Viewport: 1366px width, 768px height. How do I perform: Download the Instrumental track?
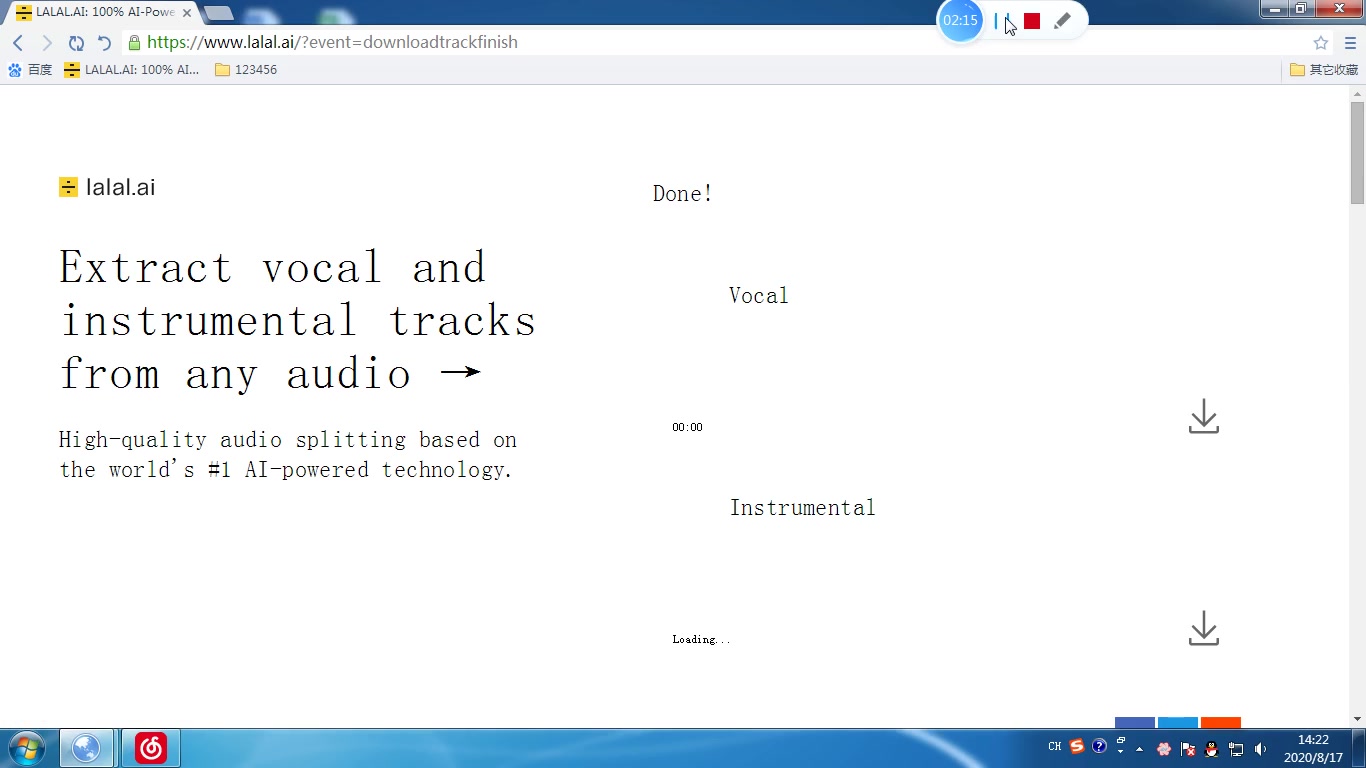[x=1204, y=628]
